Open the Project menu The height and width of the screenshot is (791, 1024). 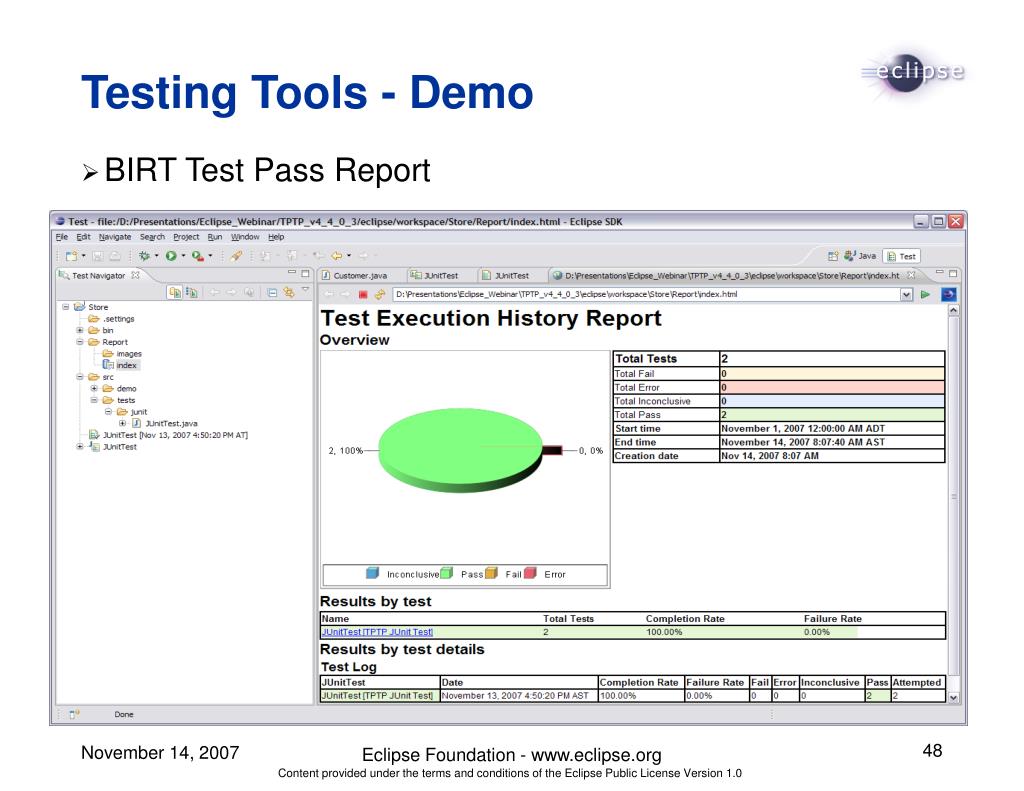[186, 237]
